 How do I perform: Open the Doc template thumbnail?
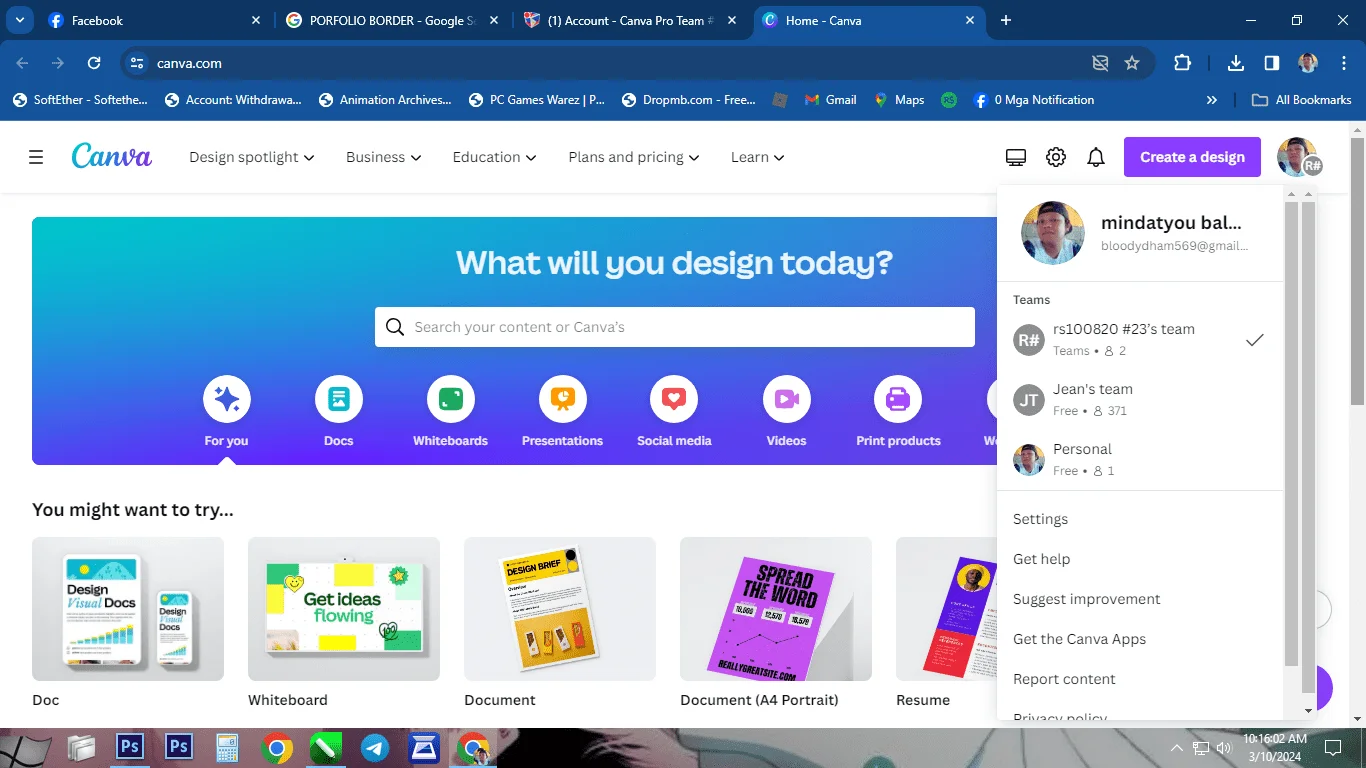pyautogui.click(x=128, y=609)
